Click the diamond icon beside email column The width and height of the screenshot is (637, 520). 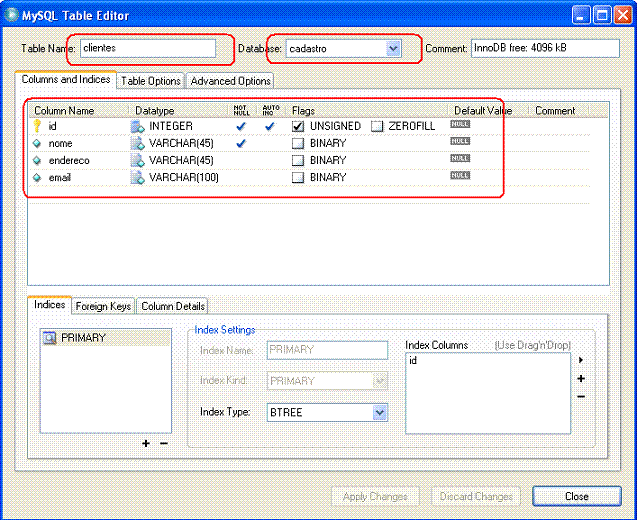coord(37,178)
